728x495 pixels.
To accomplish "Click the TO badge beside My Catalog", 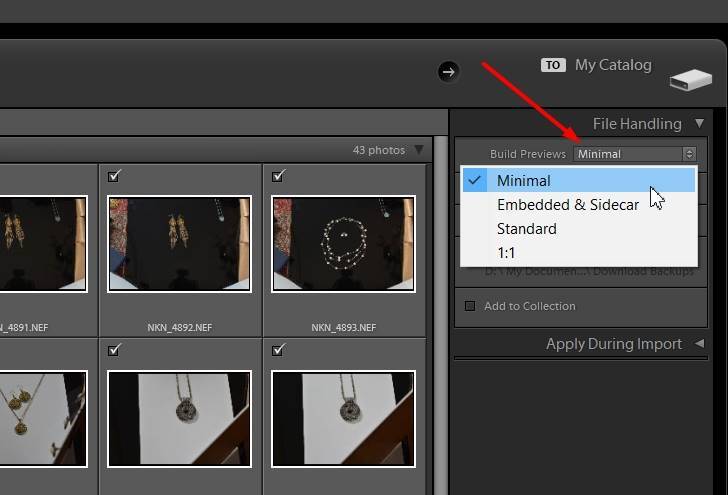I will click(553, 65).
